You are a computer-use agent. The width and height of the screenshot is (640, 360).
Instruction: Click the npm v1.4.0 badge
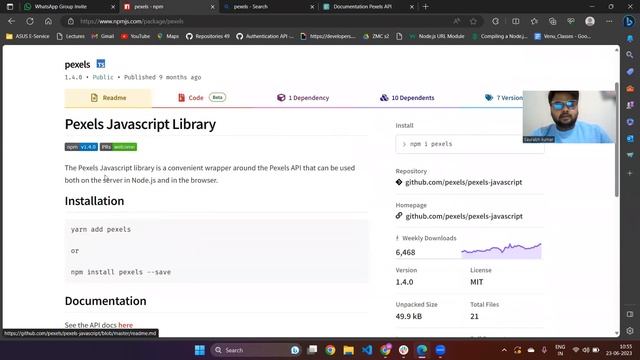coord(81,147)
